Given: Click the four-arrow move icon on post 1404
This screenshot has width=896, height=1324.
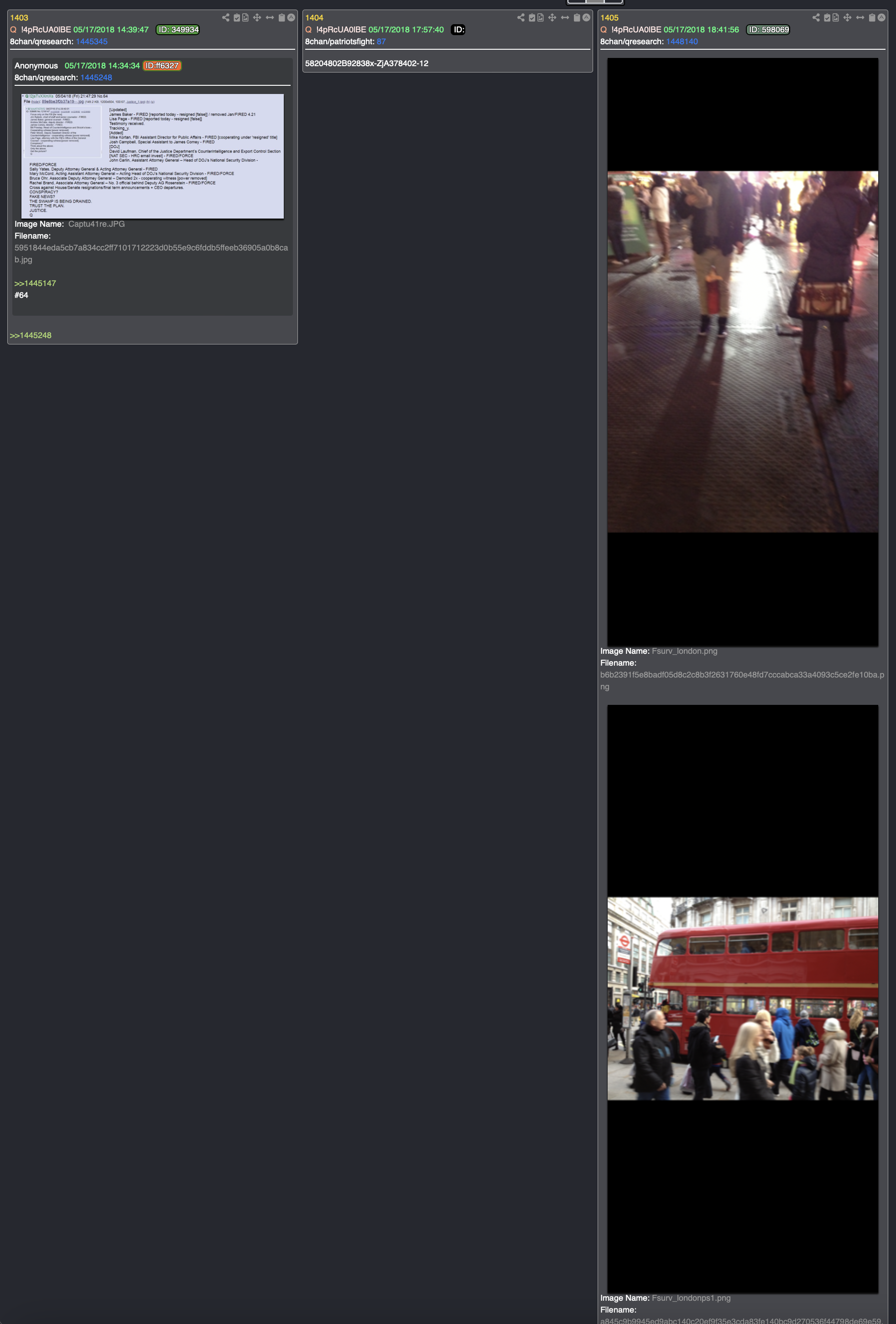Looking at the screenshot, I should point(552,18).
